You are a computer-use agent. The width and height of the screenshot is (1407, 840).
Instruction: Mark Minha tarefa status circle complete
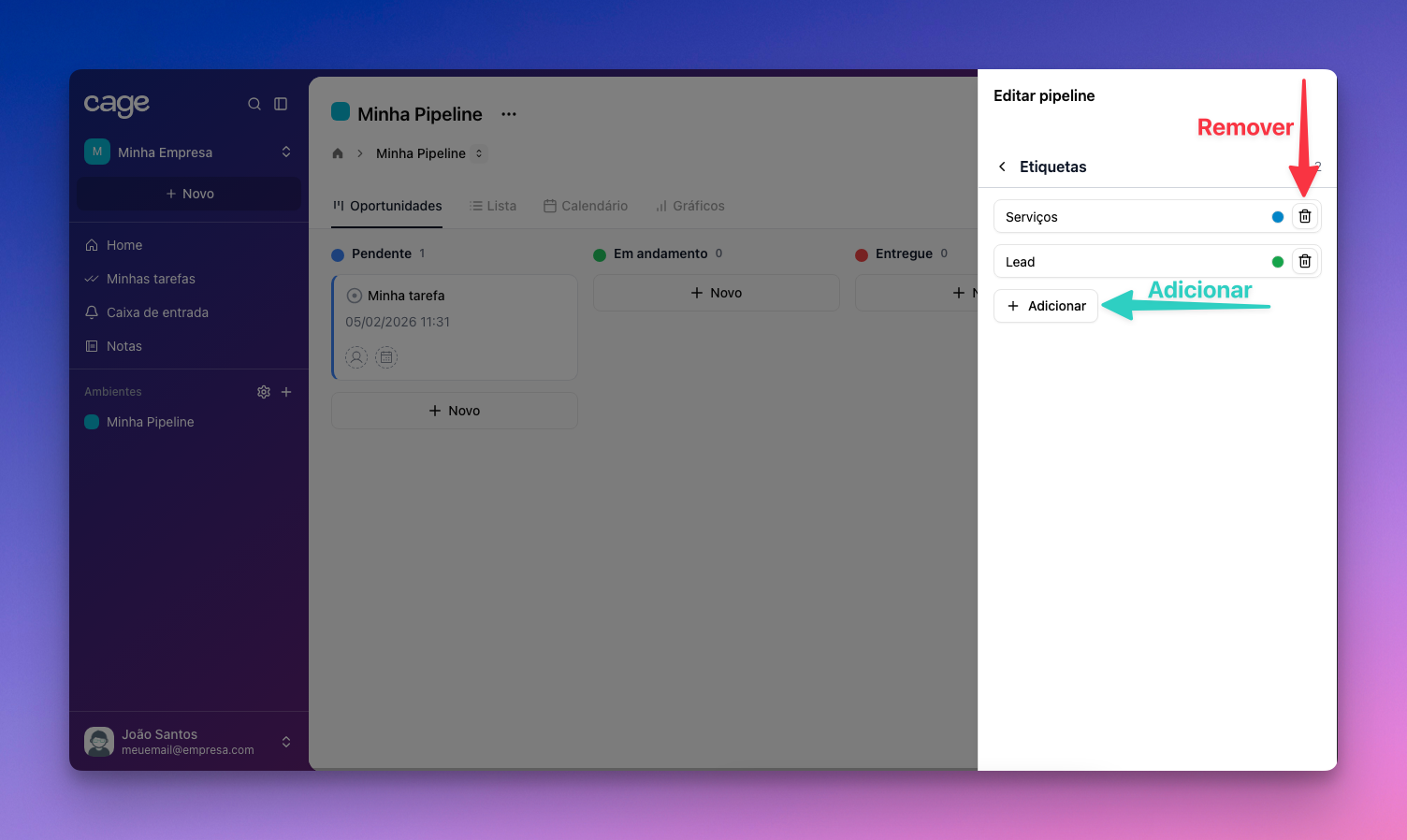point(355,296)
